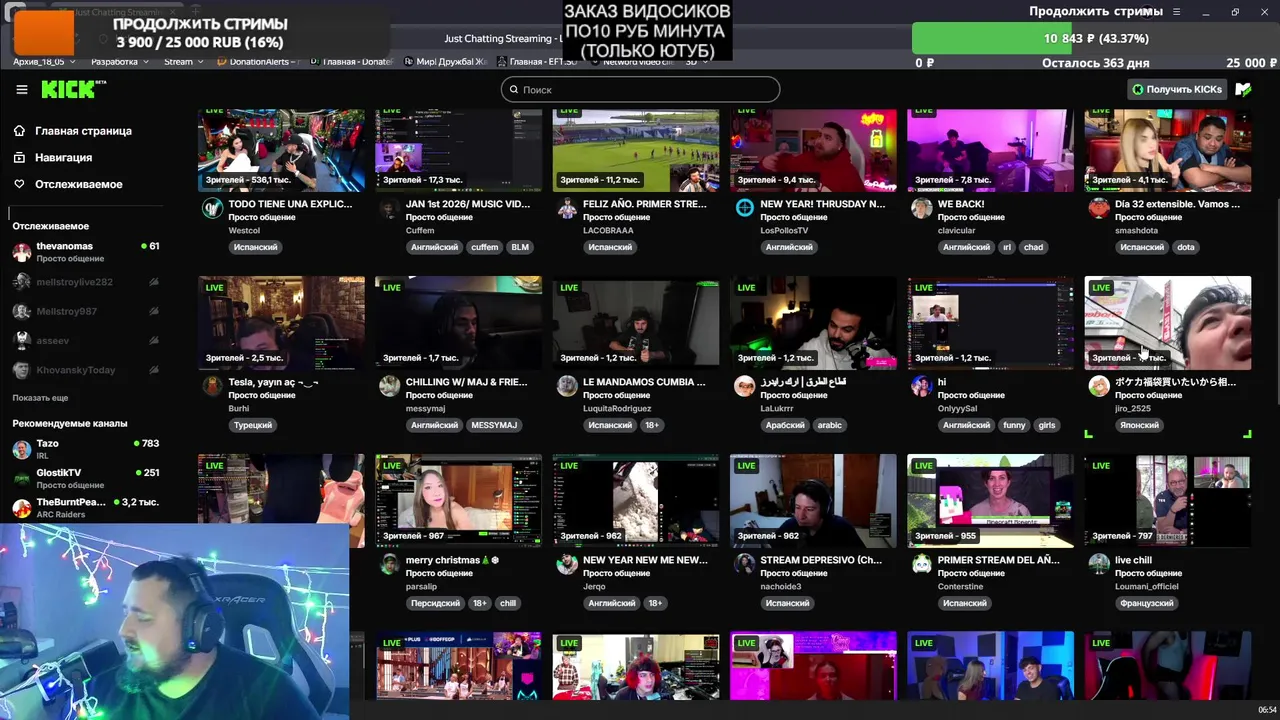Open TODO TIENE UNA EXPLIC... stream thumbnail
Image resolution: width=1280 pixels, height=720 pixels.
(x=281, y=151)
